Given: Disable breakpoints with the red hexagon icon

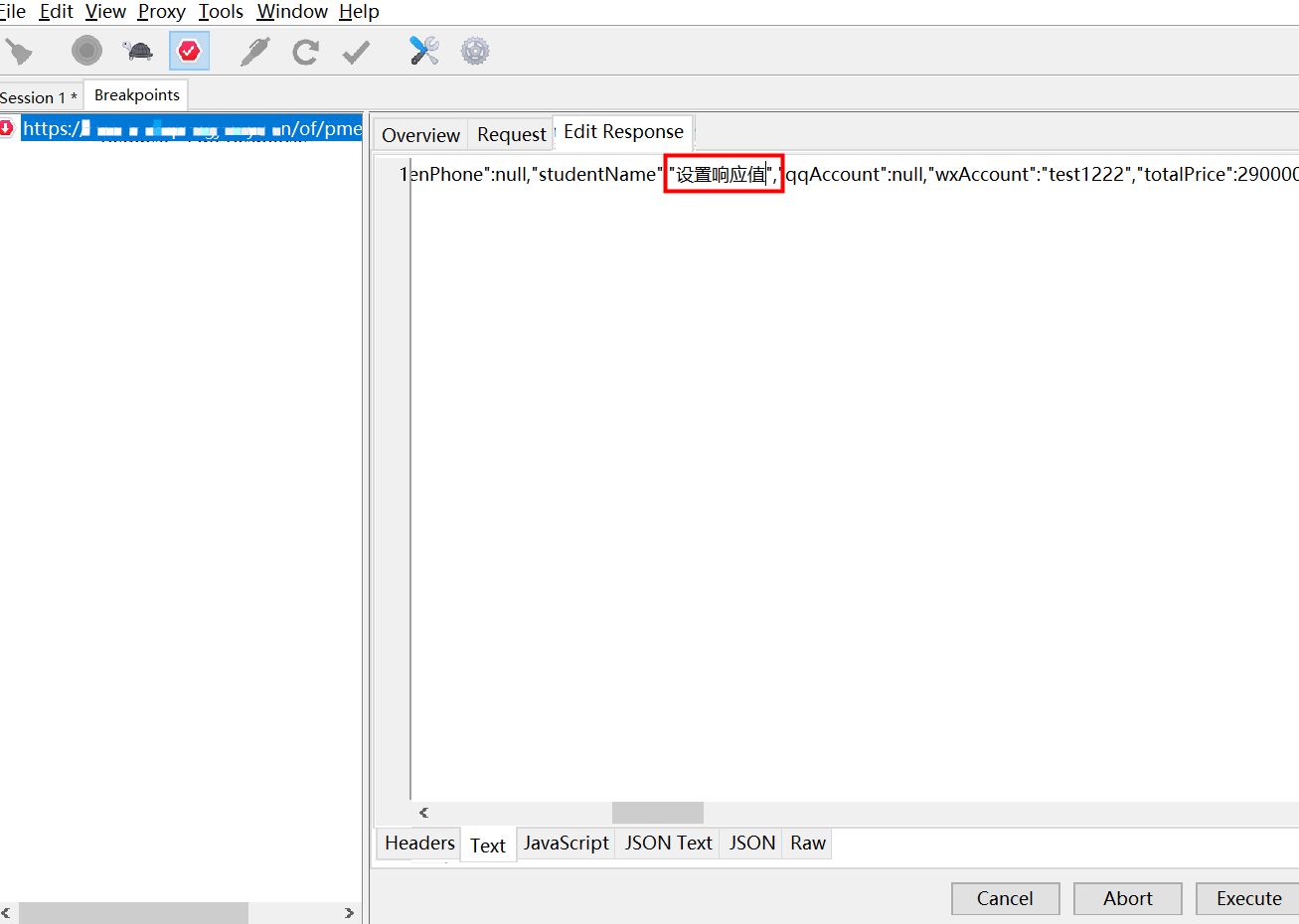Looking at the screenshot, I should (x=189, y=51).
